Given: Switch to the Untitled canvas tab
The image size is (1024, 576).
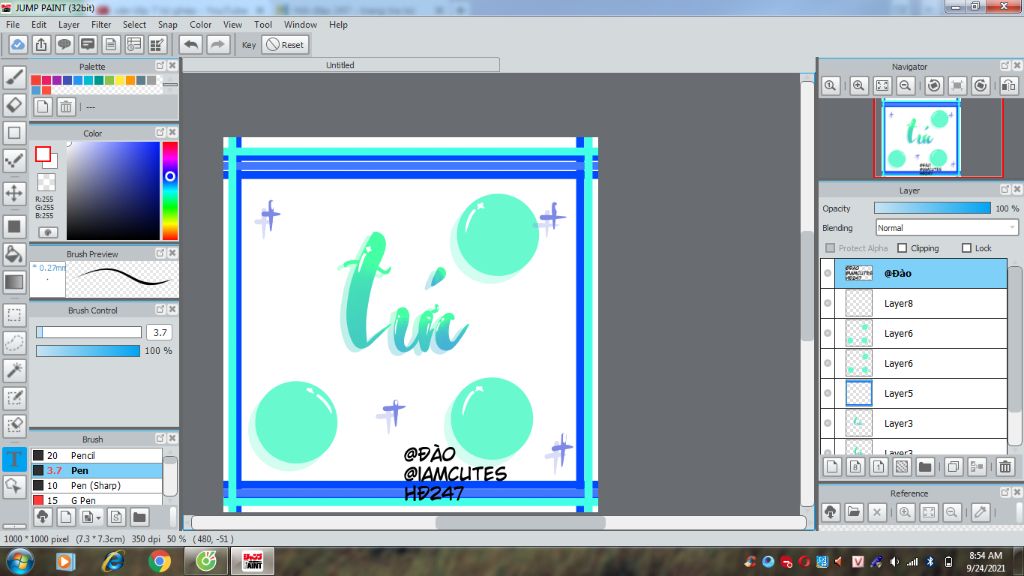Looking at the screenshot, I should pos(340,65).
